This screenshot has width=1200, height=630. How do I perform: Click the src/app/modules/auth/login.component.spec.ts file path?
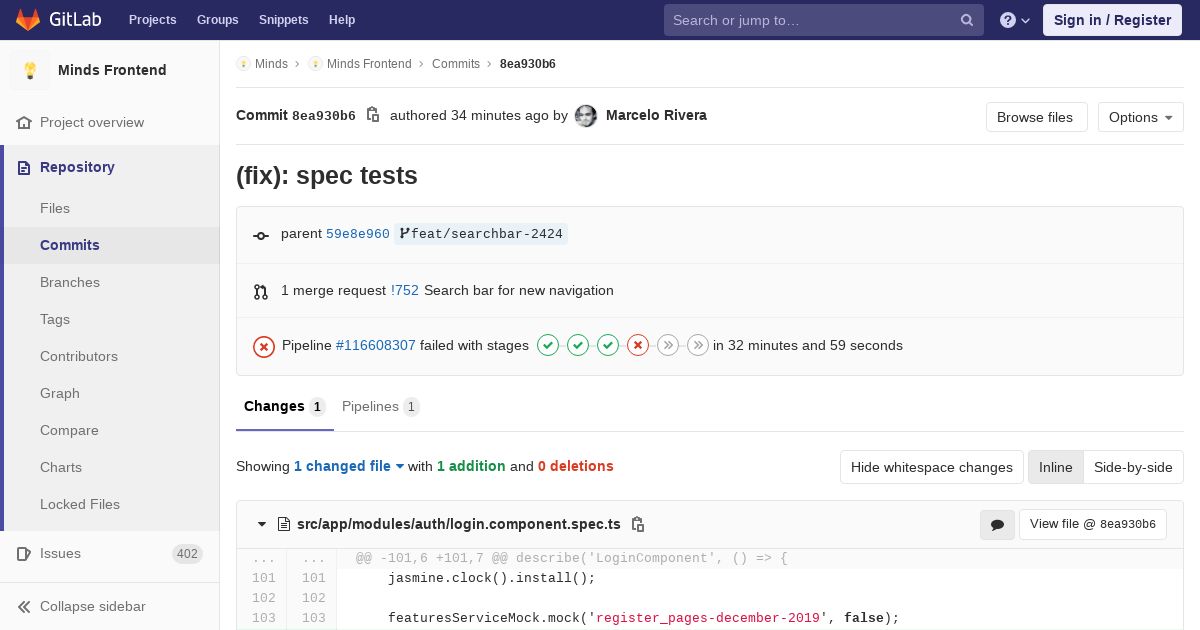click(x=459, y=524)
